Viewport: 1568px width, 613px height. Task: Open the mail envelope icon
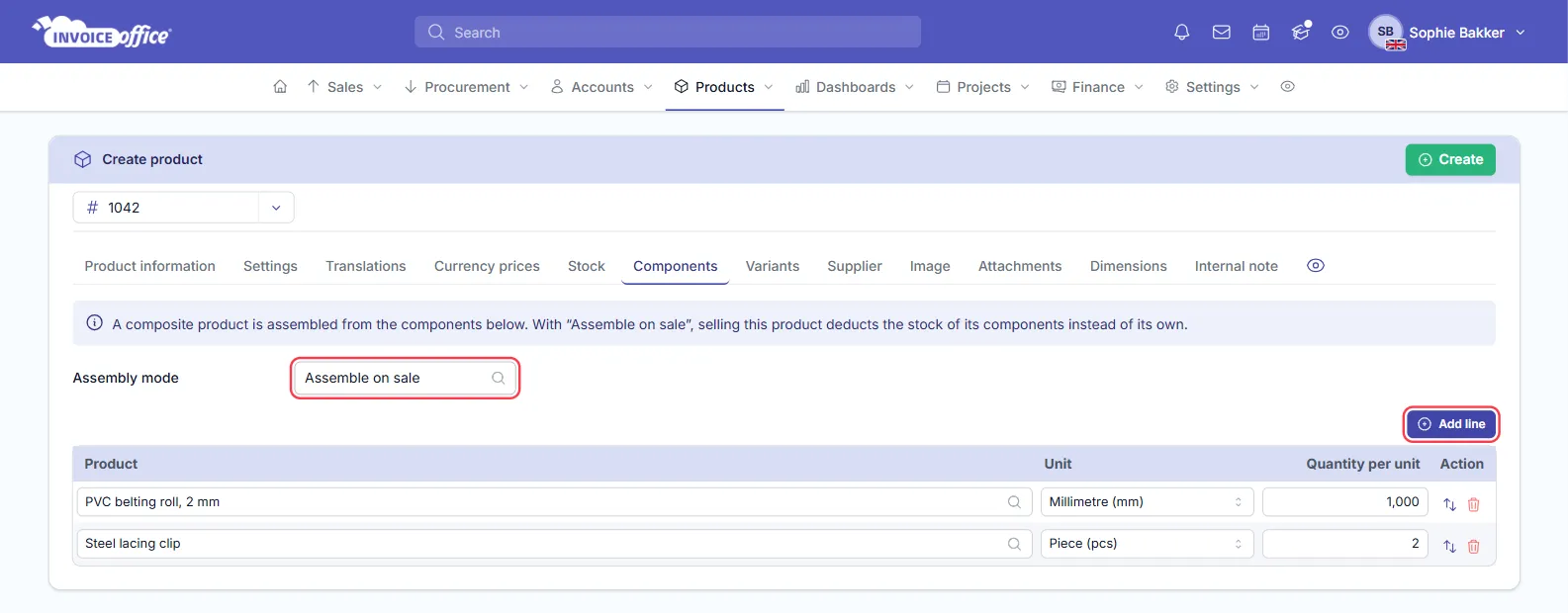click(1222, 33)
